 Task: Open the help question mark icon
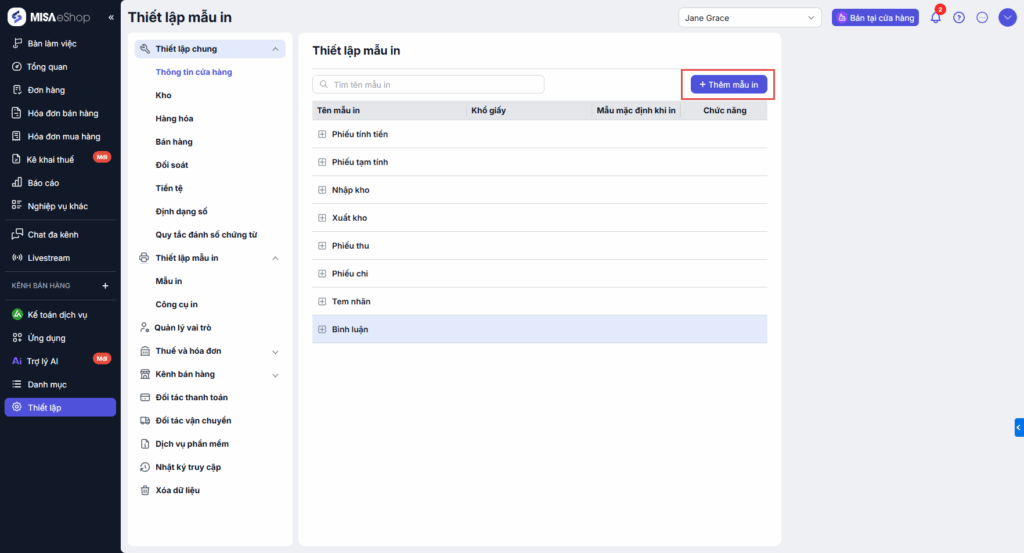[959, 18]
